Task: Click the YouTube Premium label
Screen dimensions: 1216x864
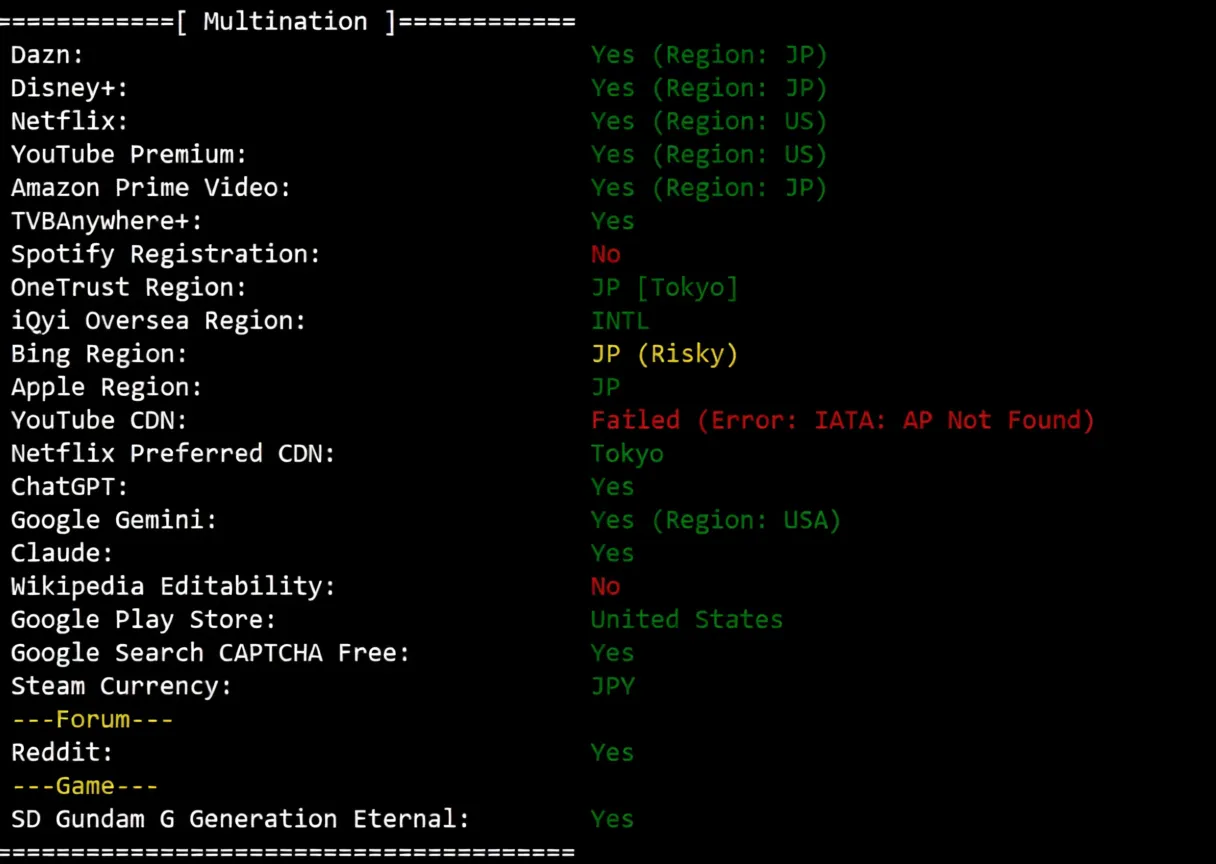Action: 129,155
